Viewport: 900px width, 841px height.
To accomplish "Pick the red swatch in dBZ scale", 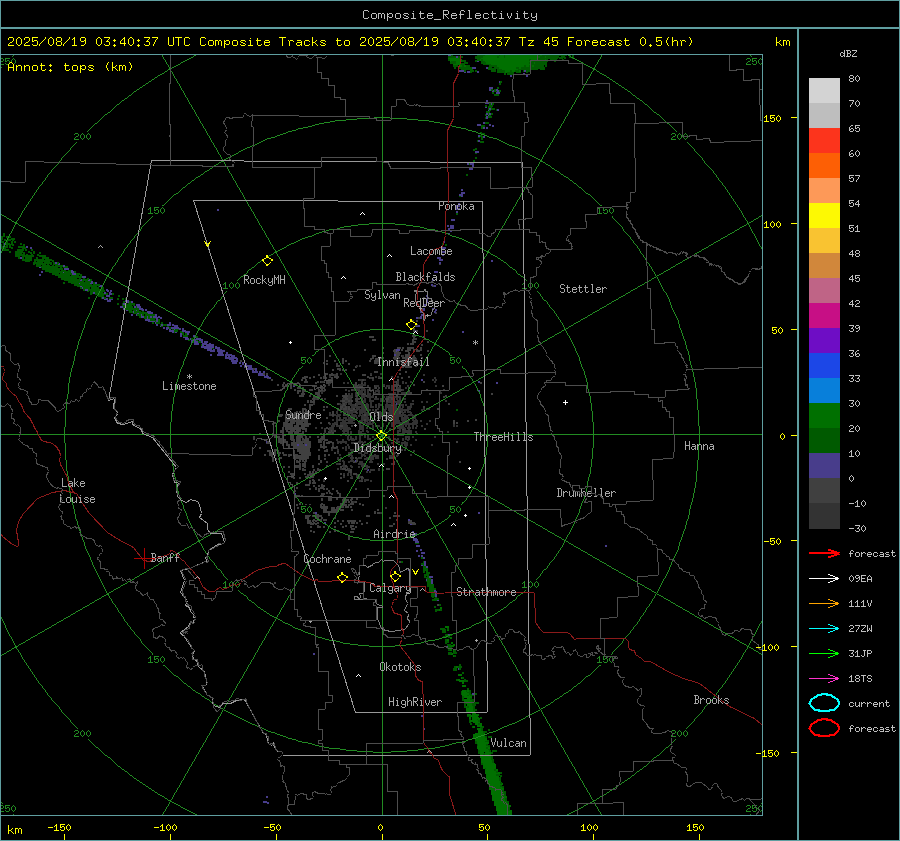I will point(824,141).
